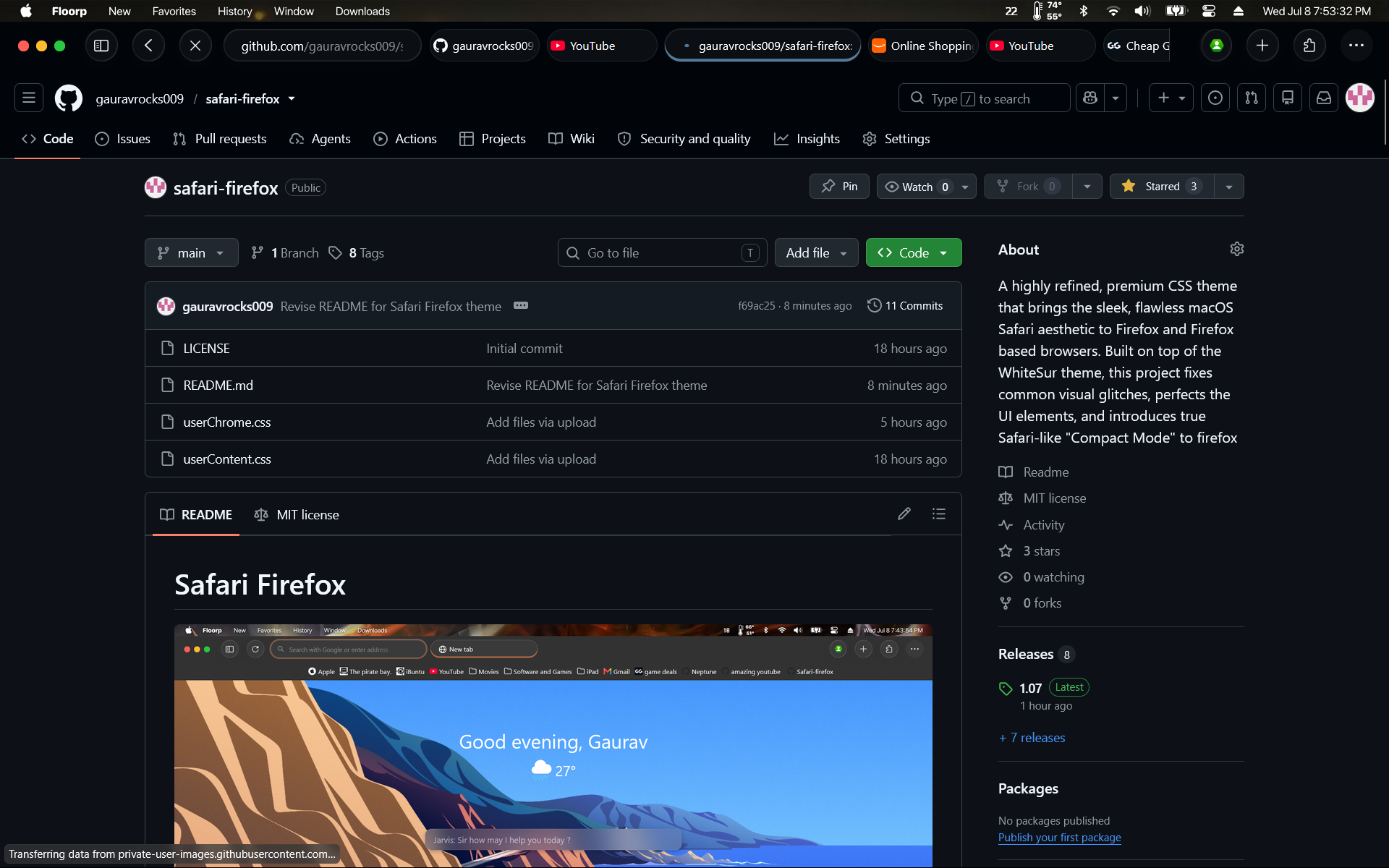Image resolution: width=1389 pixels, height=868 pixels.
Task: Open the Watch notifications dropdown
Action: point(927,187)
